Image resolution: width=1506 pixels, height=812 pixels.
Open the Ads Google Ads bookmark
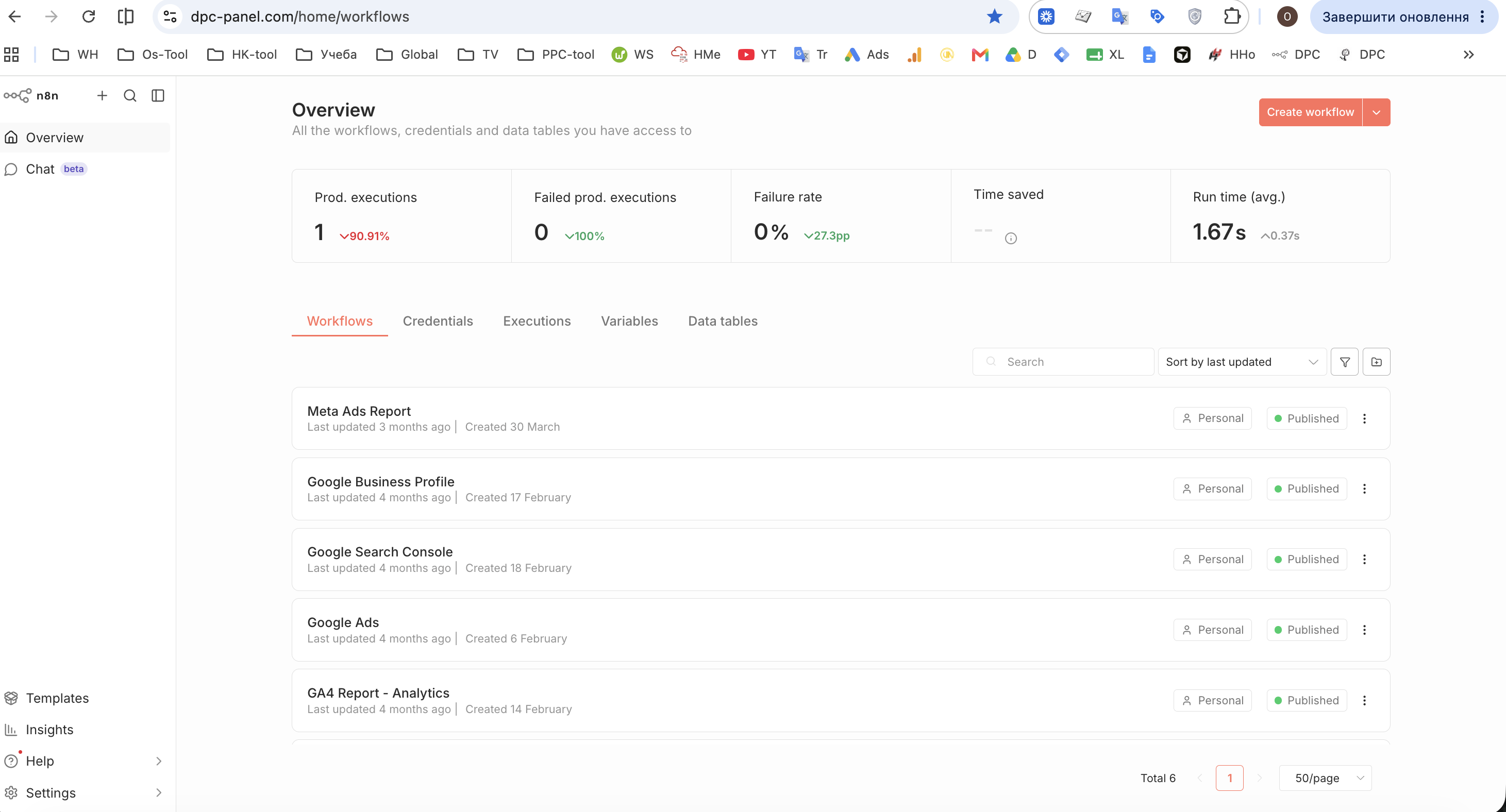[867, 55]
